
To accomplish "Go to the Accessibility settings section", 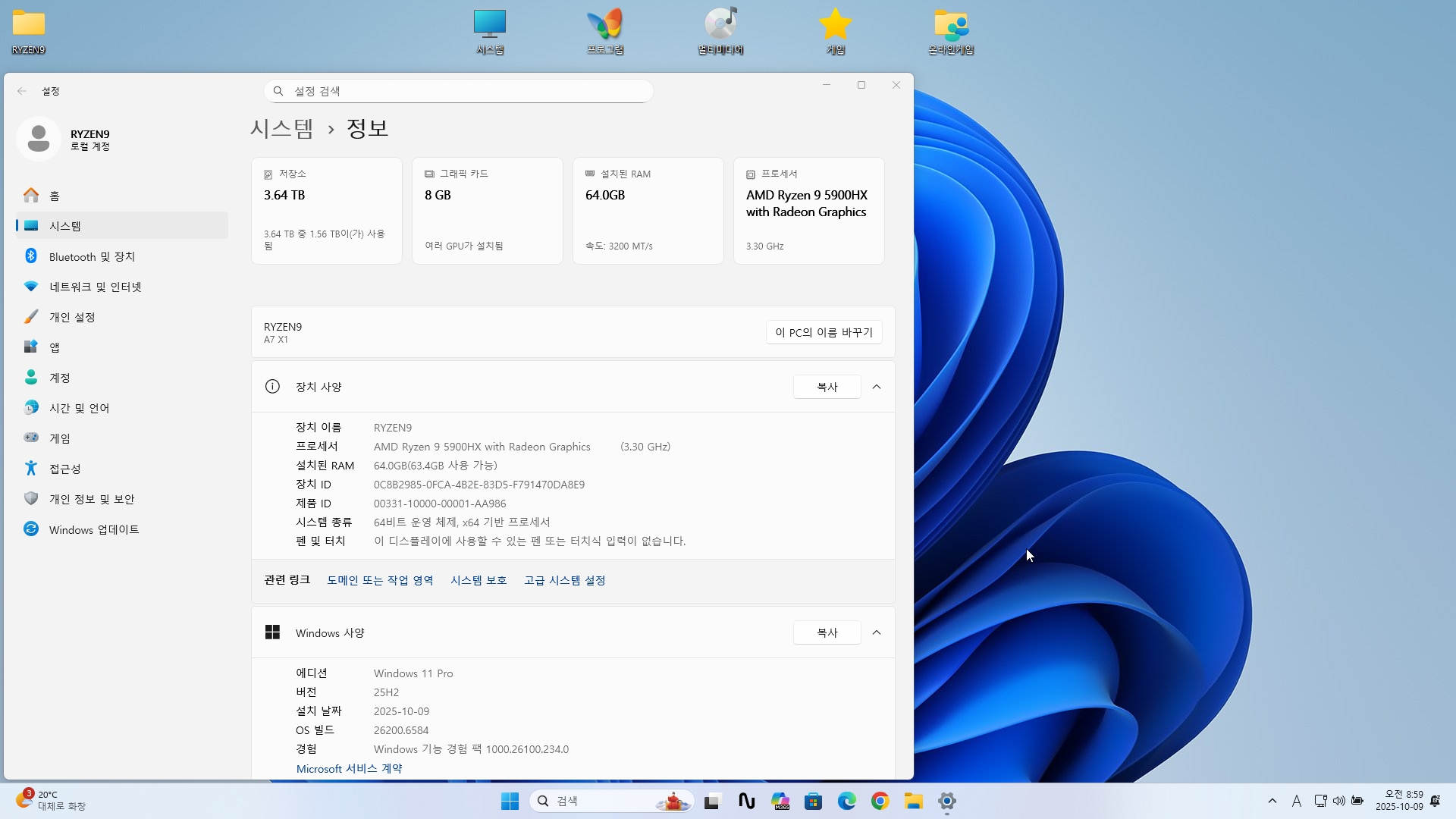I will pyautogui.click(x=64, y=469).
